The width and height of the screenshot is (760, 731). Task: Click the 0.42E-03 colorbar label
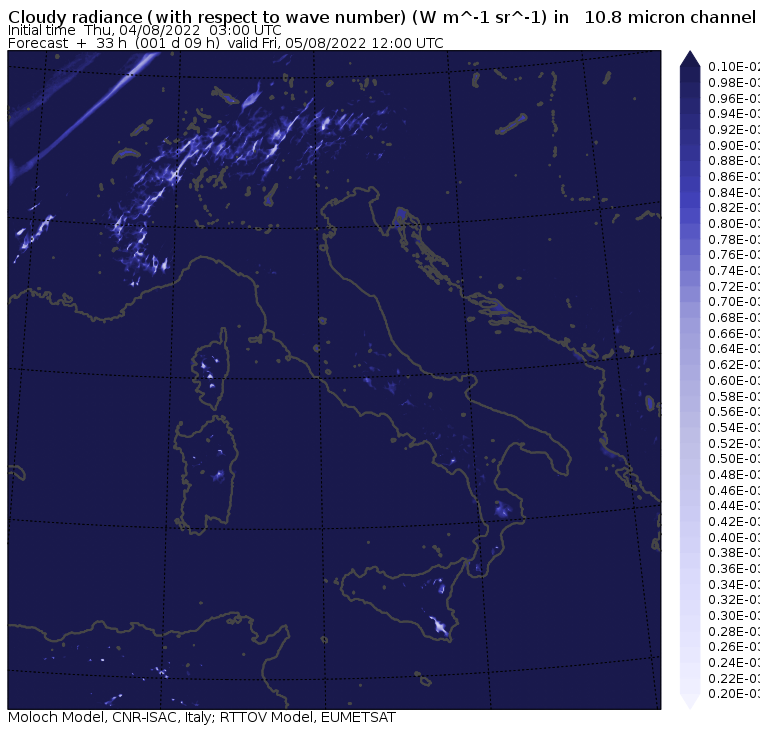coord(733,522)
